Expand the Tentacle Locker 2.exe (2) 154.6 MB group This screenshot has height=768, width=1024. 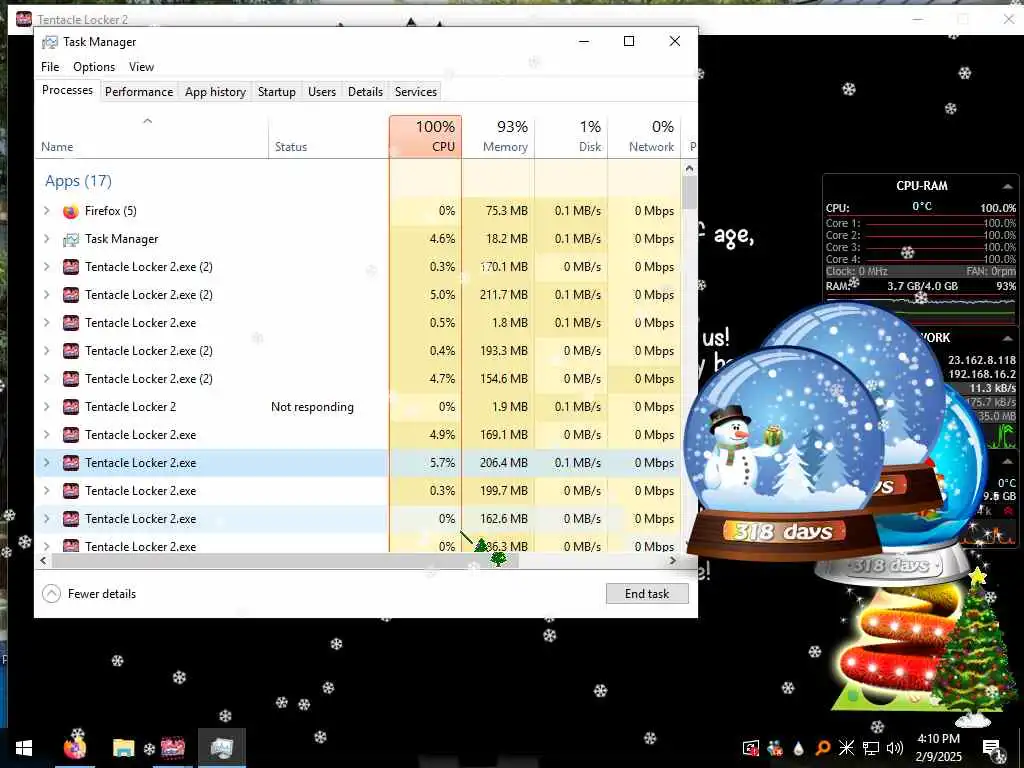pyautogui.click(x=46, y=379)
